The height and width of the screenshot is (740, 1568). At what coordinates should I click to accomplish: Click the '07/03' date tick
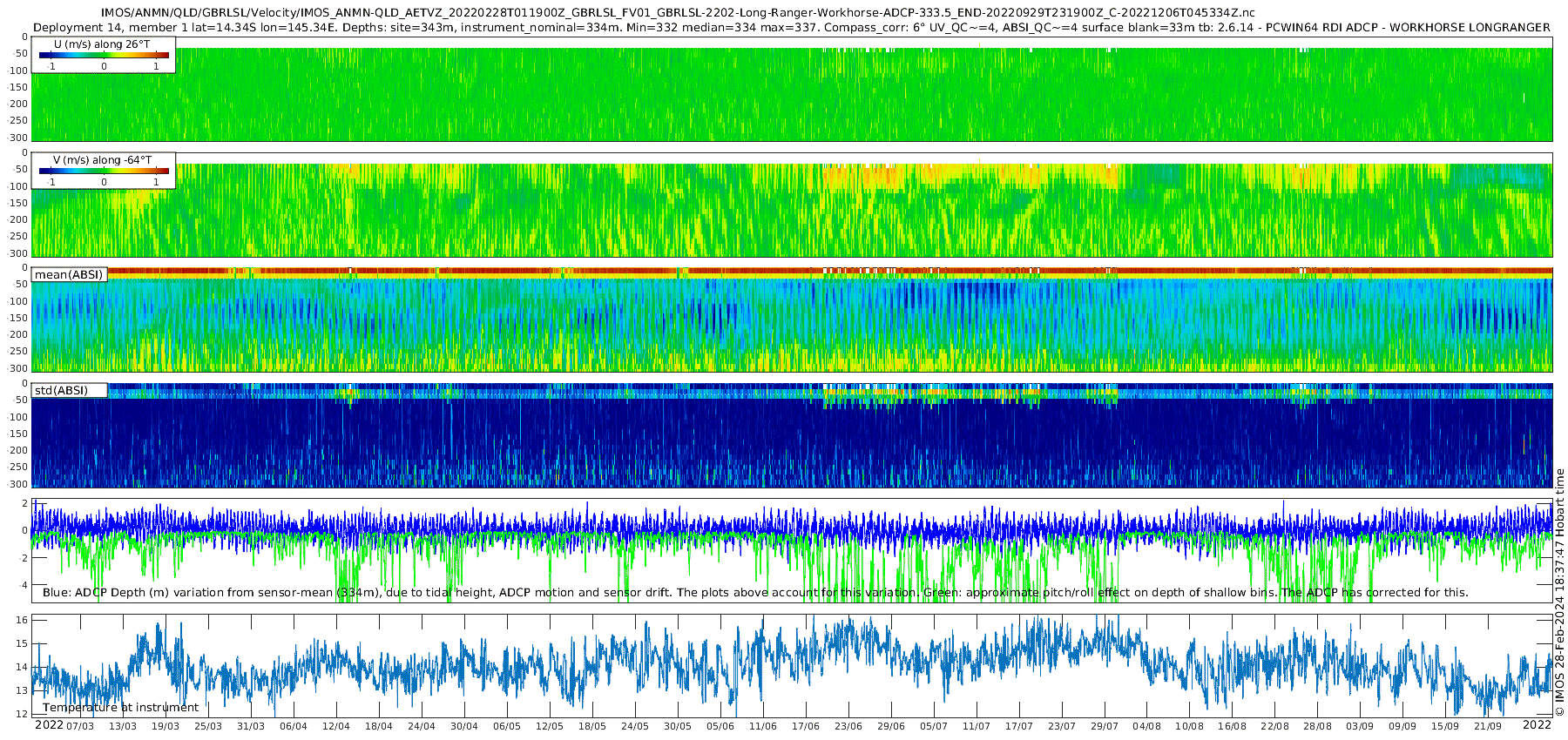(x=80, y=727)
